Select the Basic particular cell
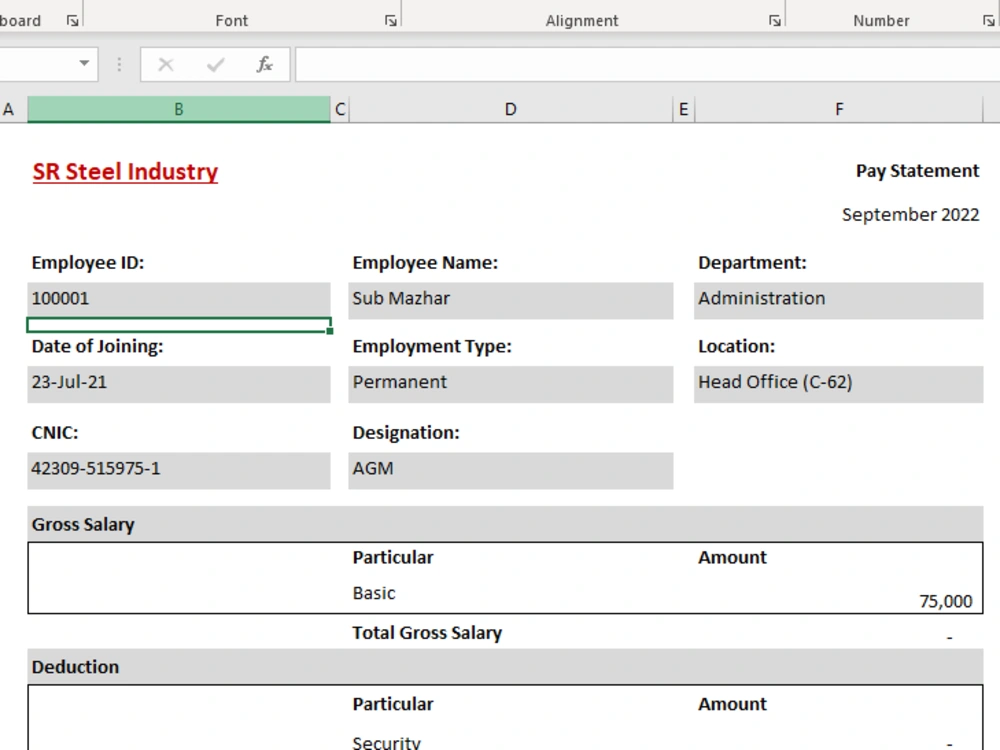This screenshot has height=750, width=1000. pyautogui.click(x=374, y=593)
